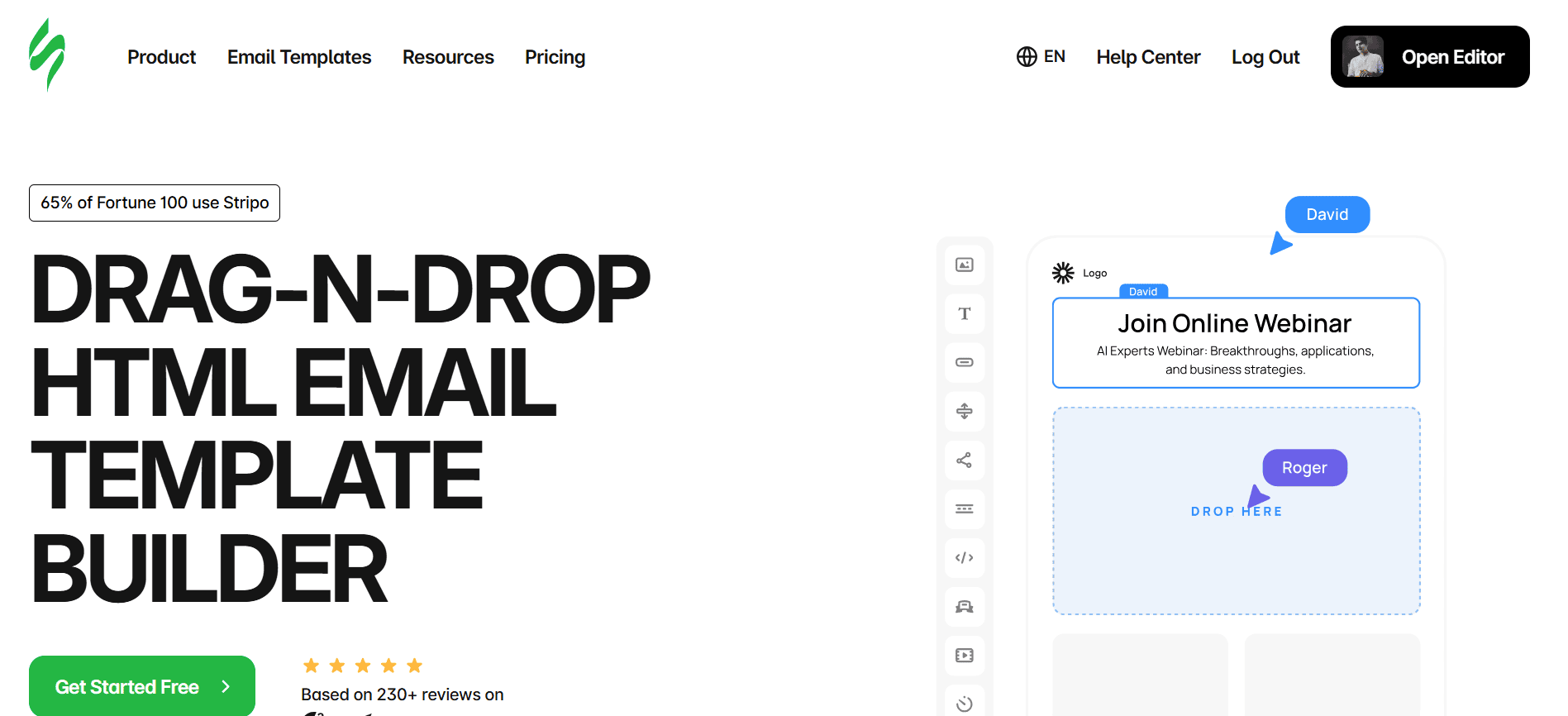Image resolution: width=1568 pixels, height=716 pixels.
Task: Click the small David tag on block
Action: click(1143, 291)
